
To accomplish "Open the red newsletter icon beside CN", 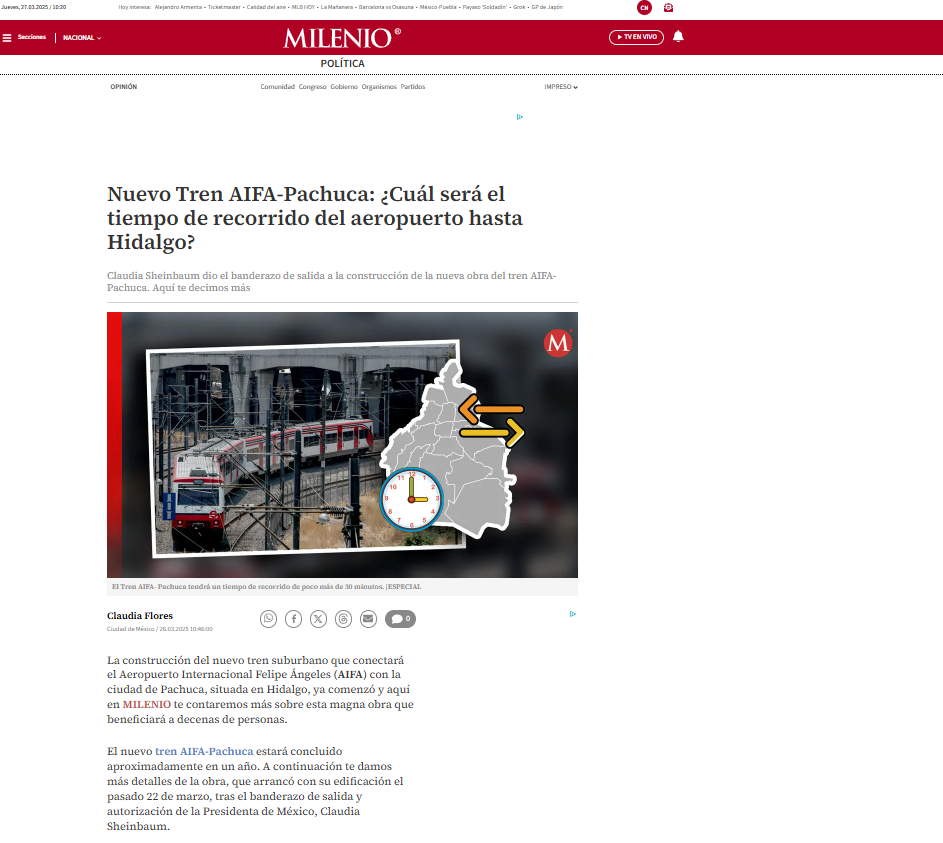I will tap(668, 8).
